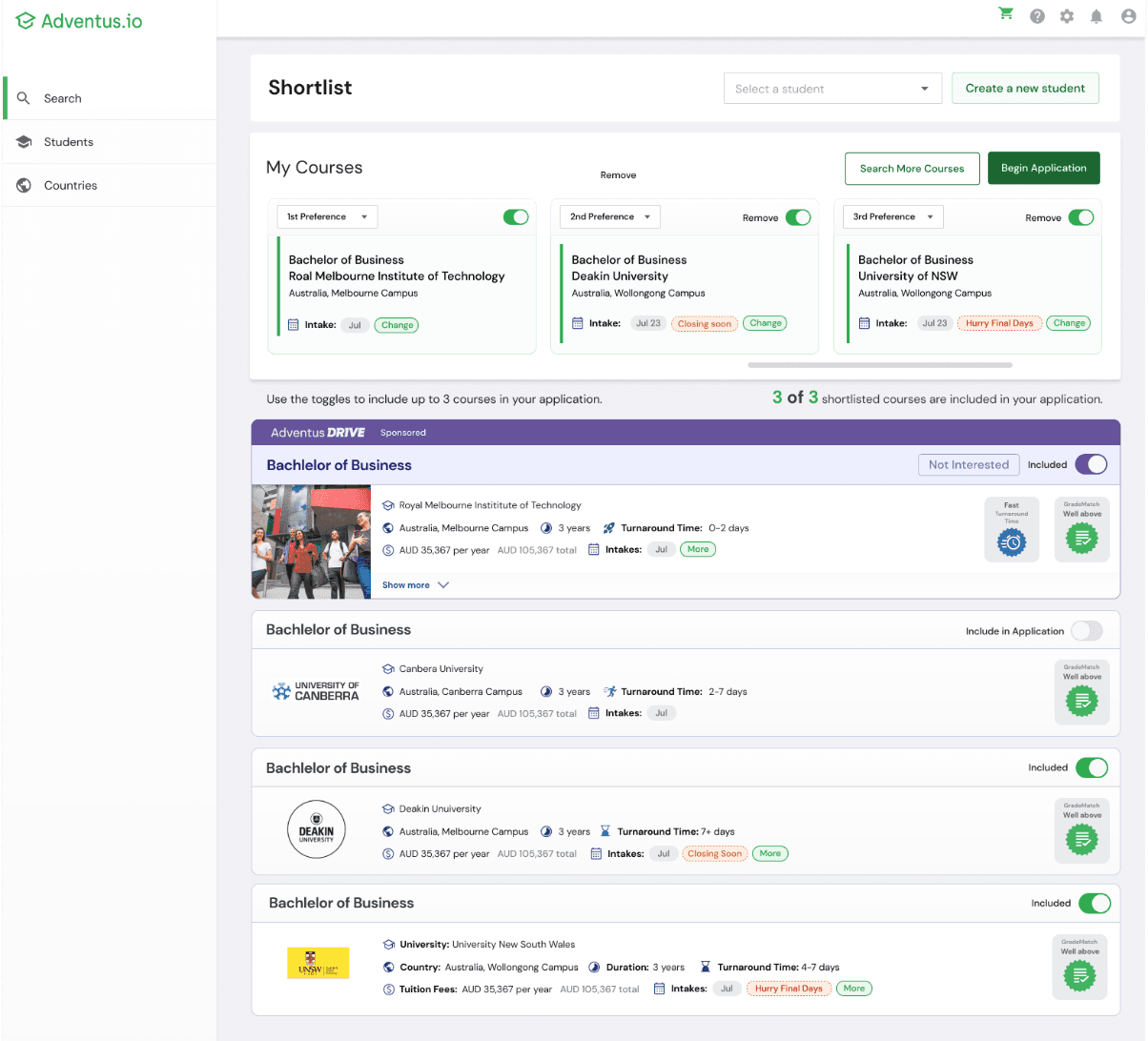Click Begin Application button

pos(1043,168)
